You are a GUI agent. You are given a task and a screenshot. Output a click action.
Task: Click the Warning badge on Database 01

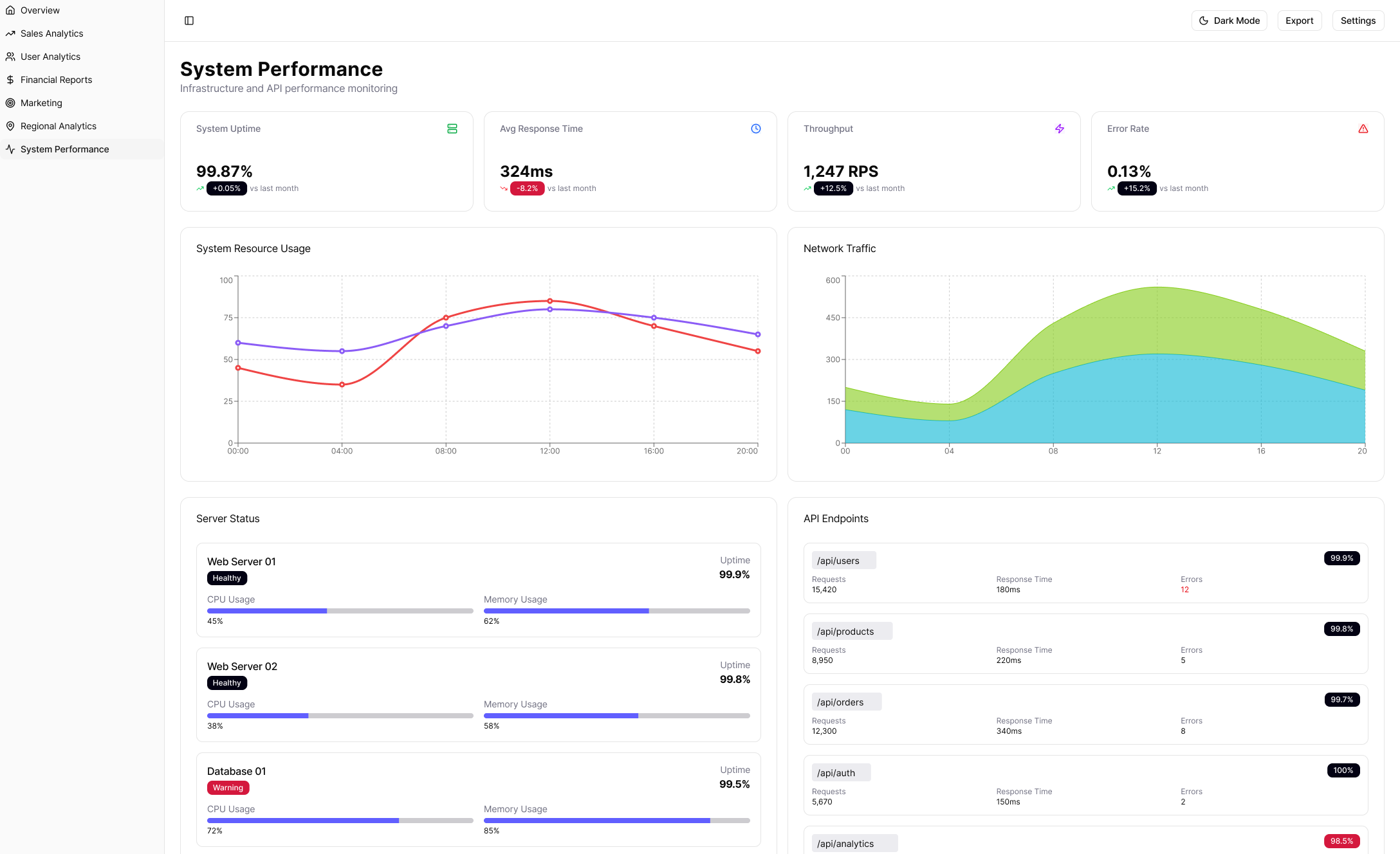point(228,788)
